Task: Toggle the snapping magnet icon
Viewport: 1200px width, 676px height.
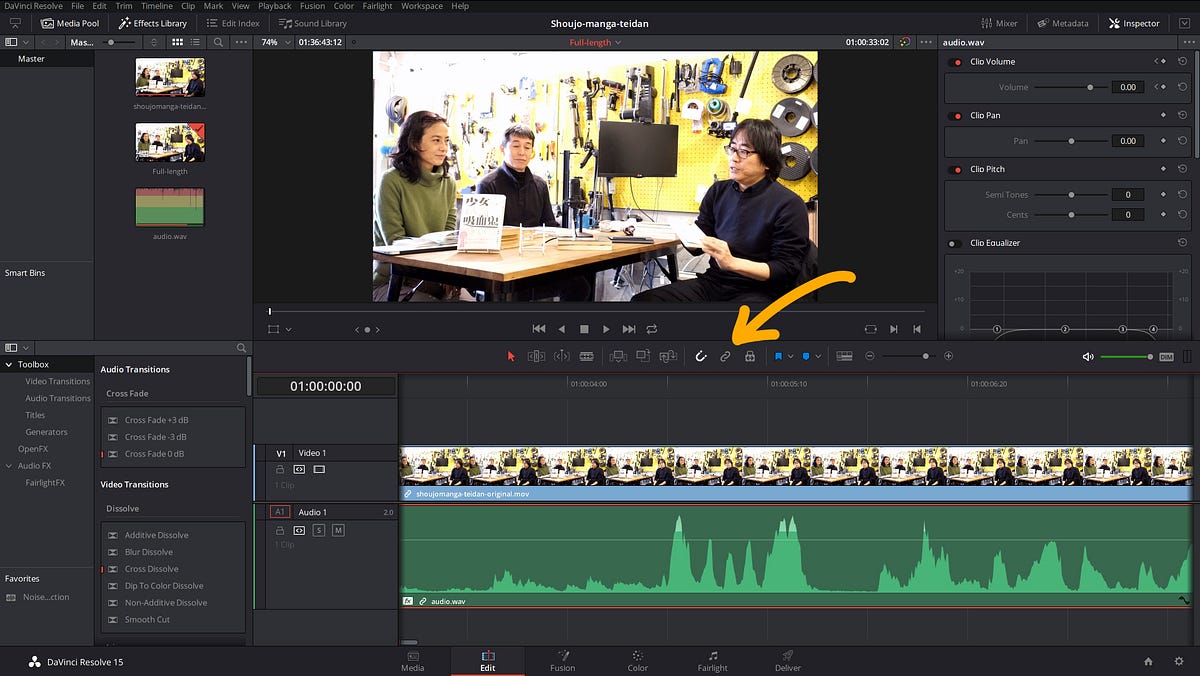Action: coord(701,356)
